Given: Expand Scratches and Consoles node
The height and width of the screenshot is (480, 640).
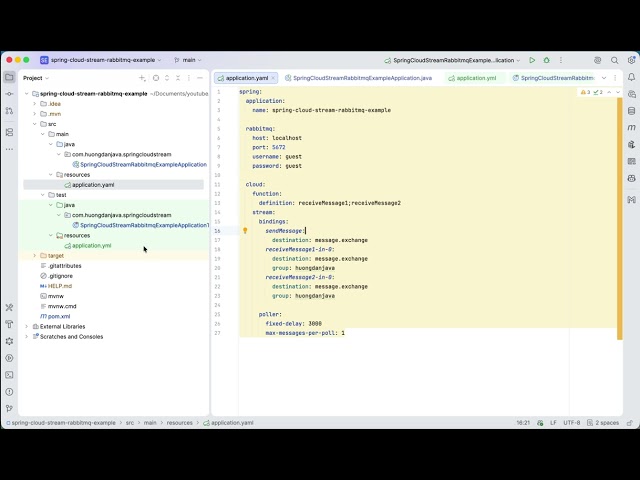Looking at the screenshot, I should (x=27, y=337).
